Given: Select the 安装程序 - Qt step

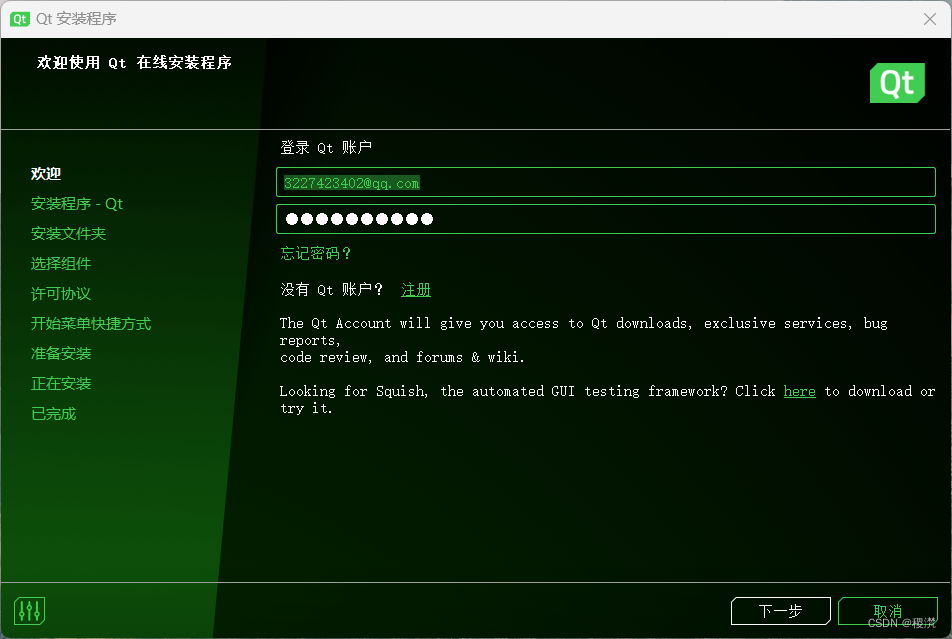Looking at the screenshot, I should click(x=76, y=203).
